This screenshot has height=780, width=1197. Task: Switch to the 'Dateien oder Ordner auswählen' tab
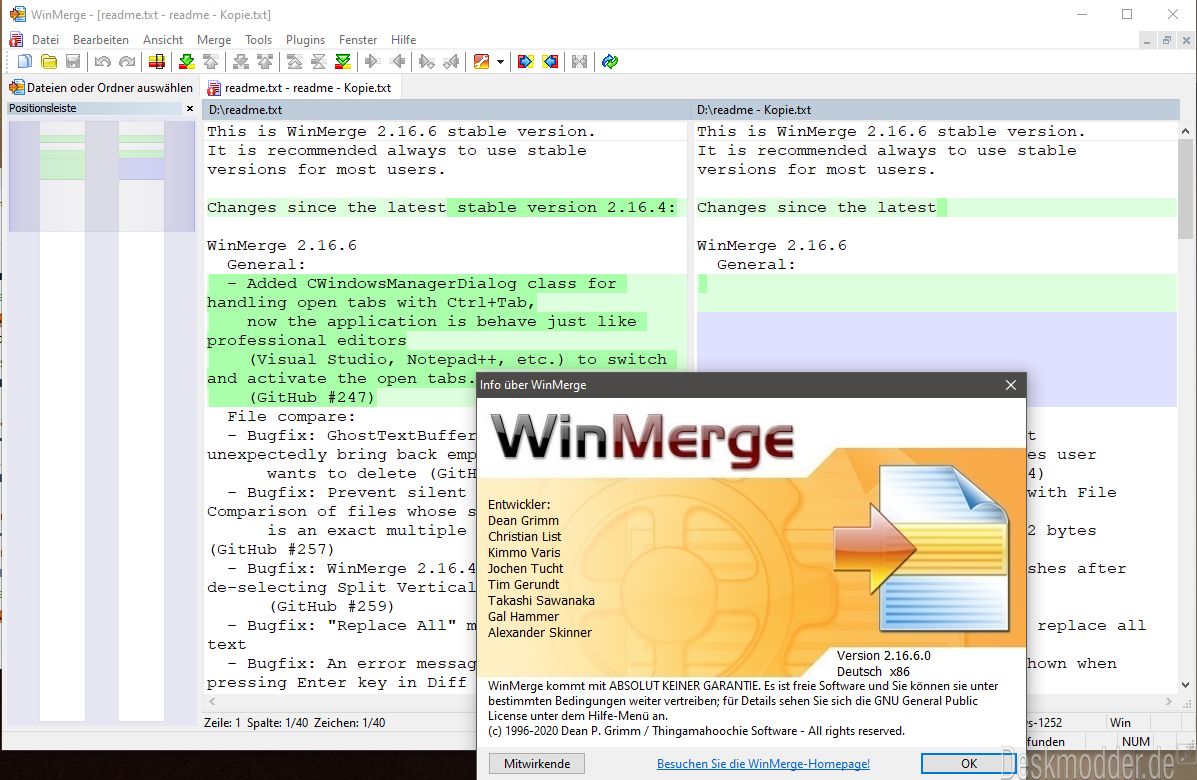click(x=101, y=88)
